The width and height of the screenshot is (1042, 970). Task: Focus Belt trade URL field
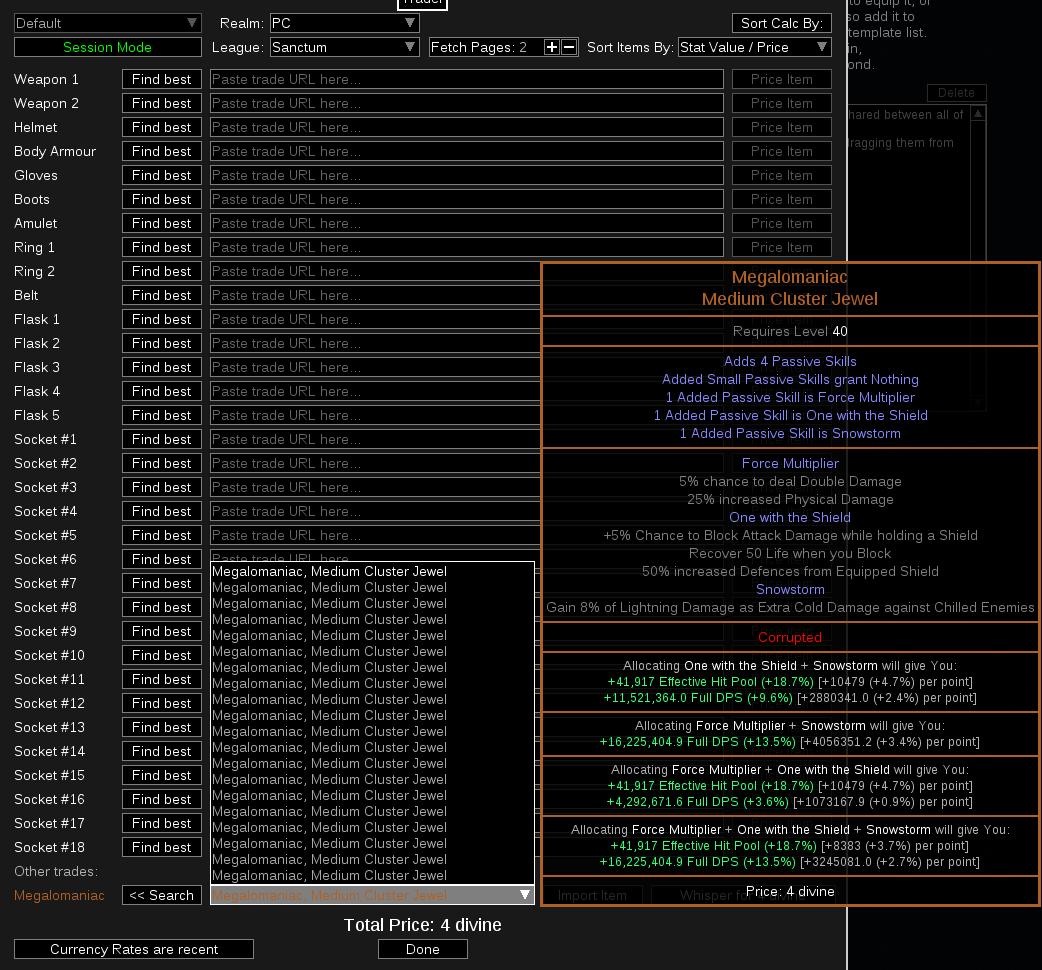pyautogui.click(x=375, y=295)
